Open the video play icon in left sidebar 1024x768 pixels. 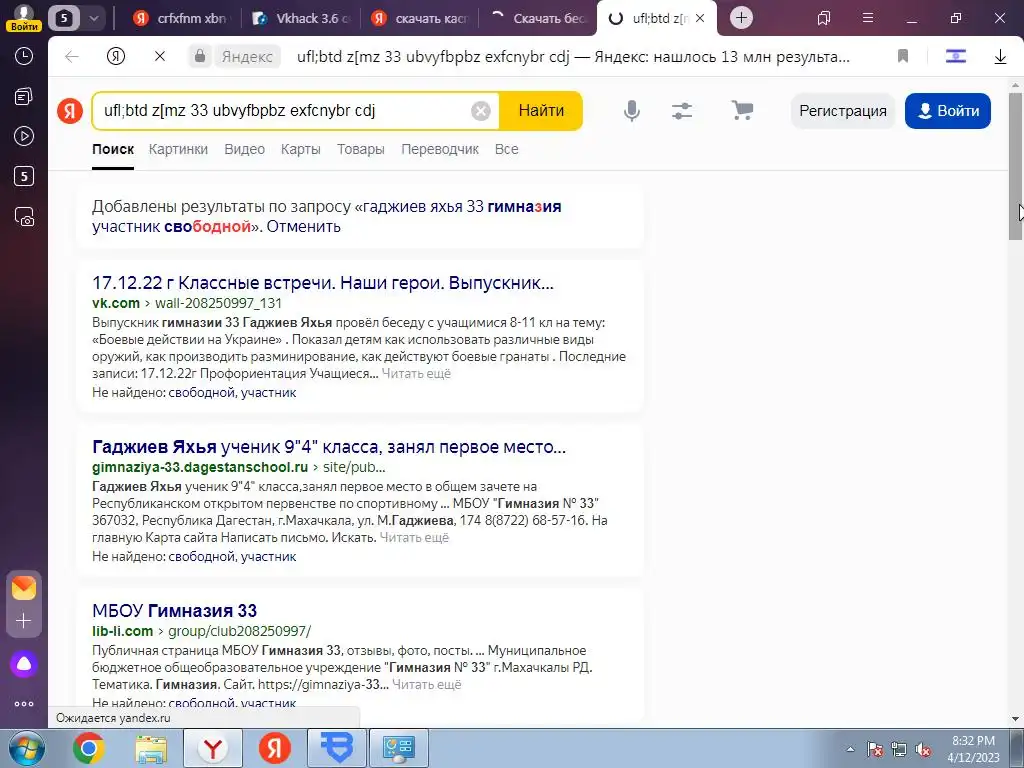click(24, 136)
